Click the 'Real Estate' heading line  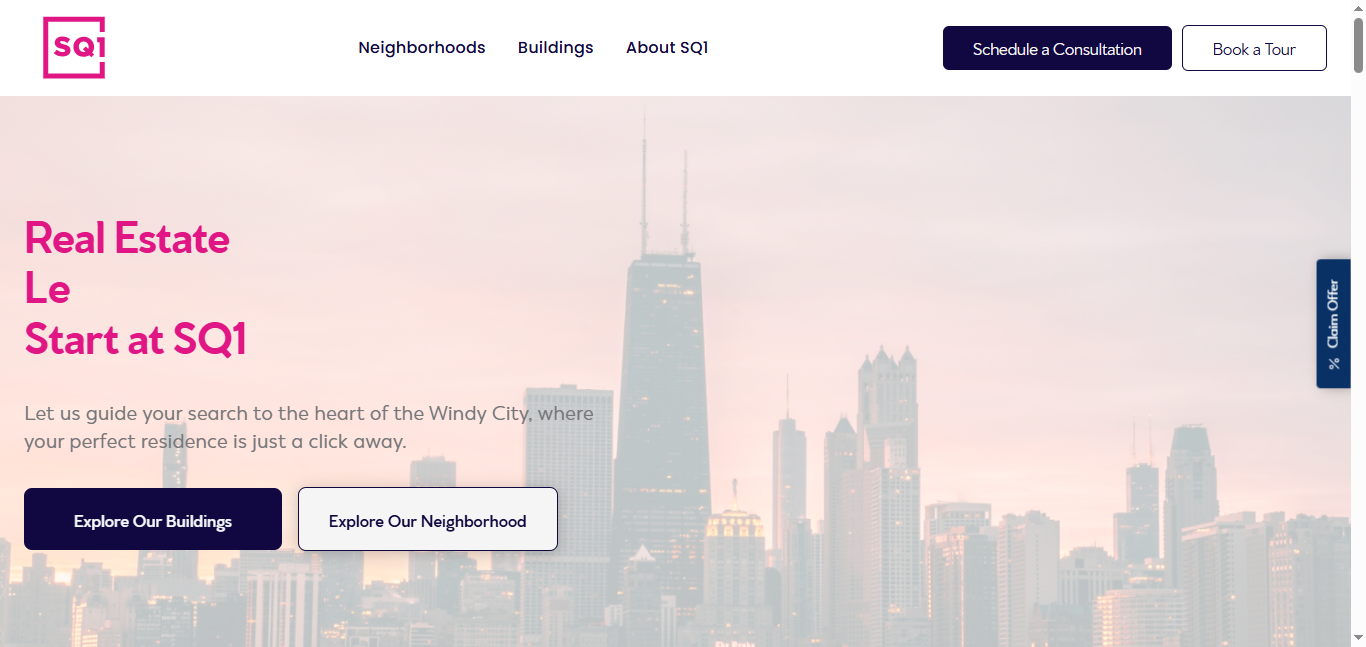pyautogui.click(x=127, y=238)
